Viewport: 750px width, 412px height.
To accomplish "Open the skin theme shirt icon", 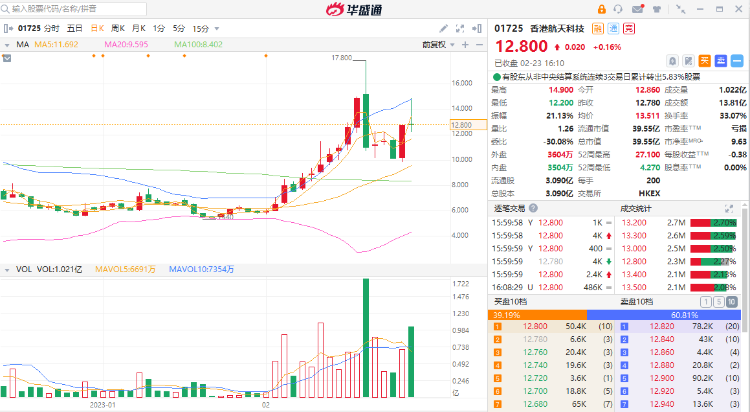I will point(657,9).
